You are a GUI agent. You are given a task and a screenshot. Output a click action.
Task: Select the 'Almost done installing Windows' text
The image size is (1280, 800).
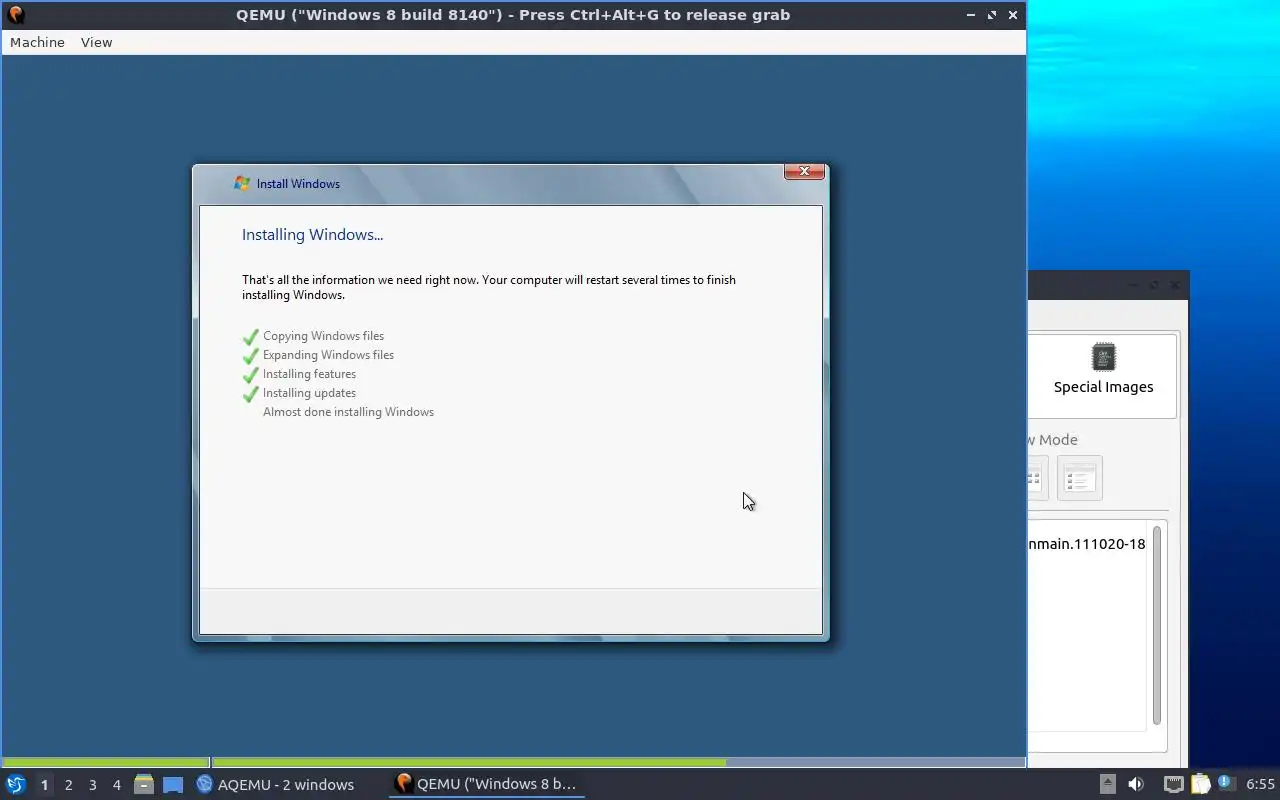(x=348, y=412)
